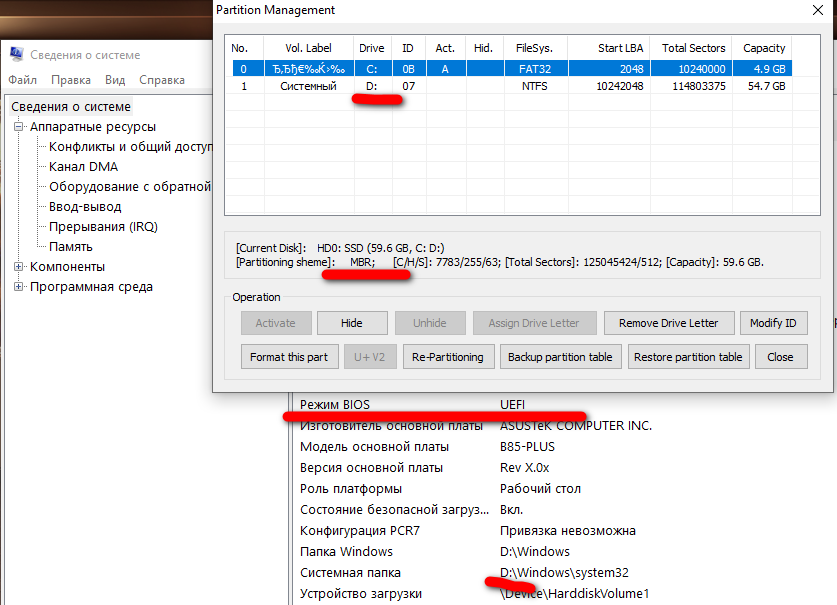Click the disabled Assign Drive Letter button
This screenshot has height=605, width=837.
[534, 323]
